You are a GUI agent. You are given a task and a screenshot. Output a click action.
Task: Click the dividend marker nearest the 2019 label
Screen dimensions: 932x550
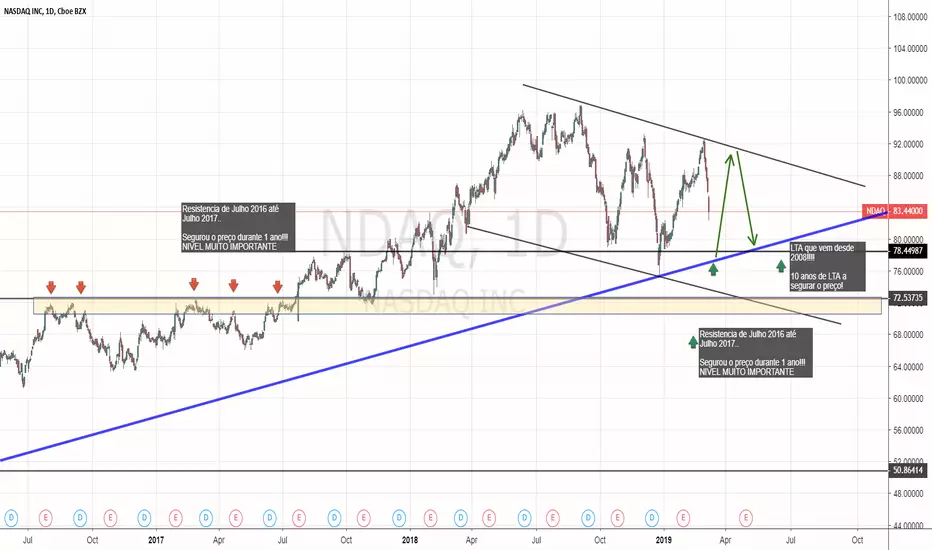pyautogui.click(x=652, y=518)
